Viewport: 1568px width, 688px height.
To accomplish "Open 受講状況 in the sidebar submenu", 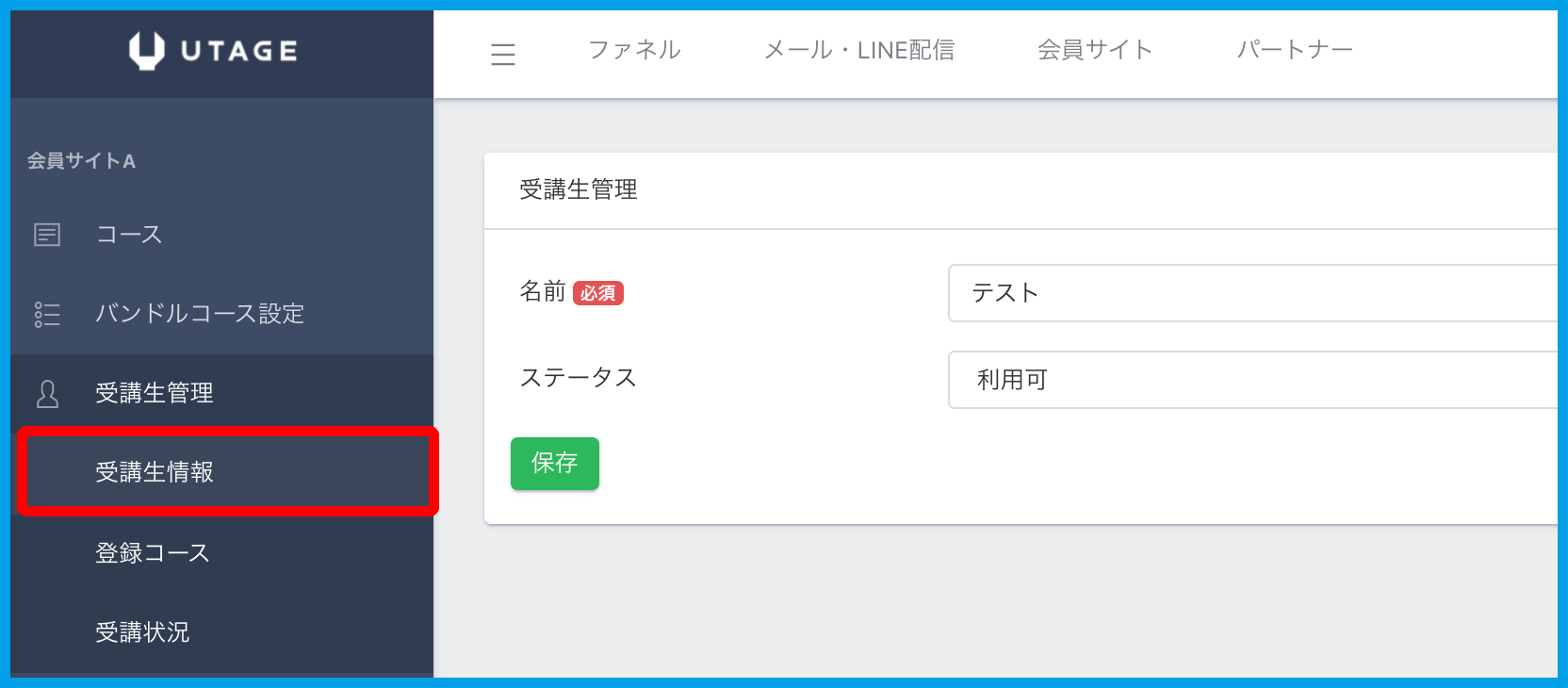I will pos(142,632).
